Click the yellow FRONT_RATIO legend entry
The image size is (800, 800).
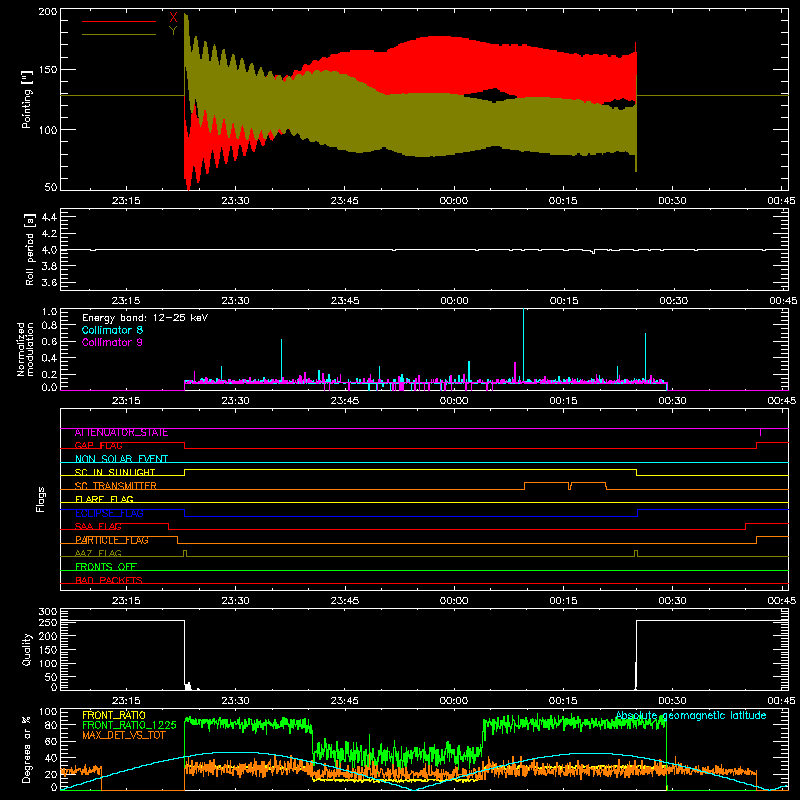coord(114,715)
